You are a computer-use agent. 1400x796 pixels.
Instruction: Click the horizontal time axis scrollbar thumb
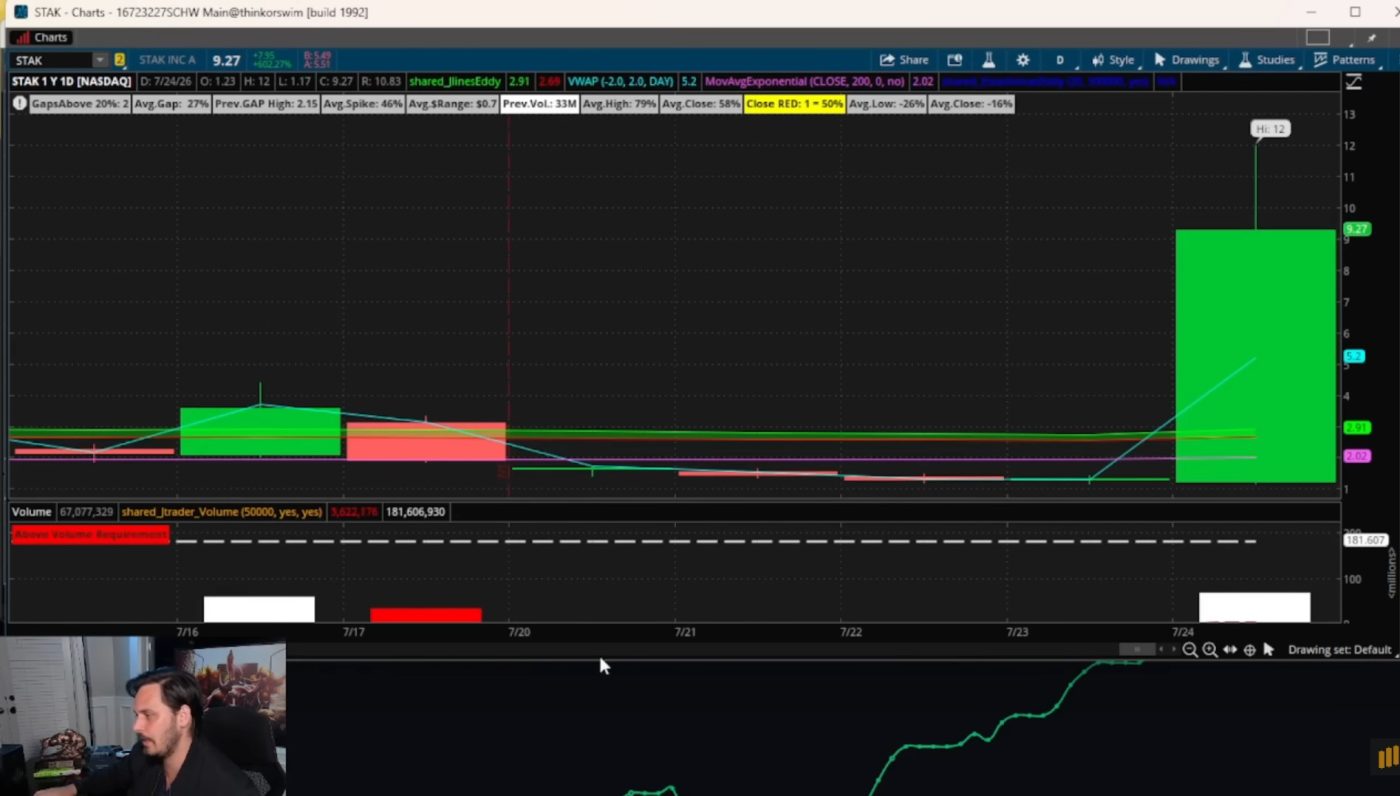tap(1137, 649)
